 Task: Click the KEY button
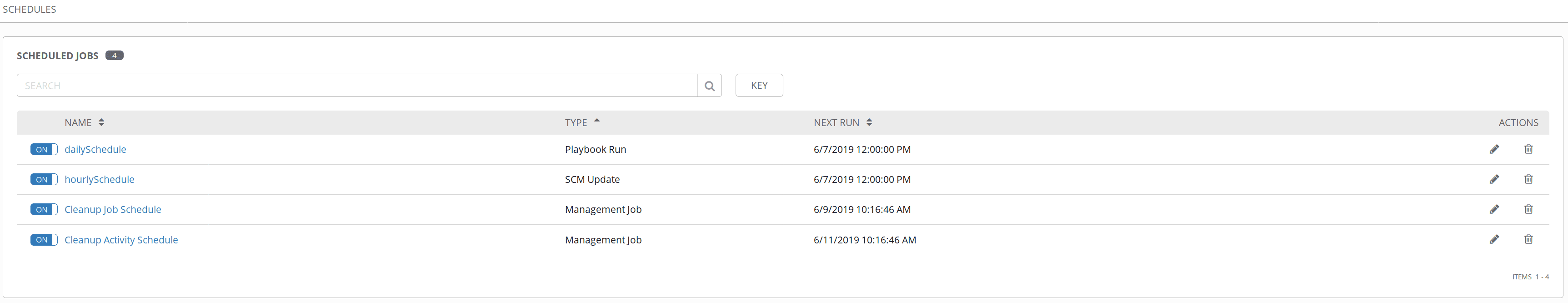click(758, 86)
